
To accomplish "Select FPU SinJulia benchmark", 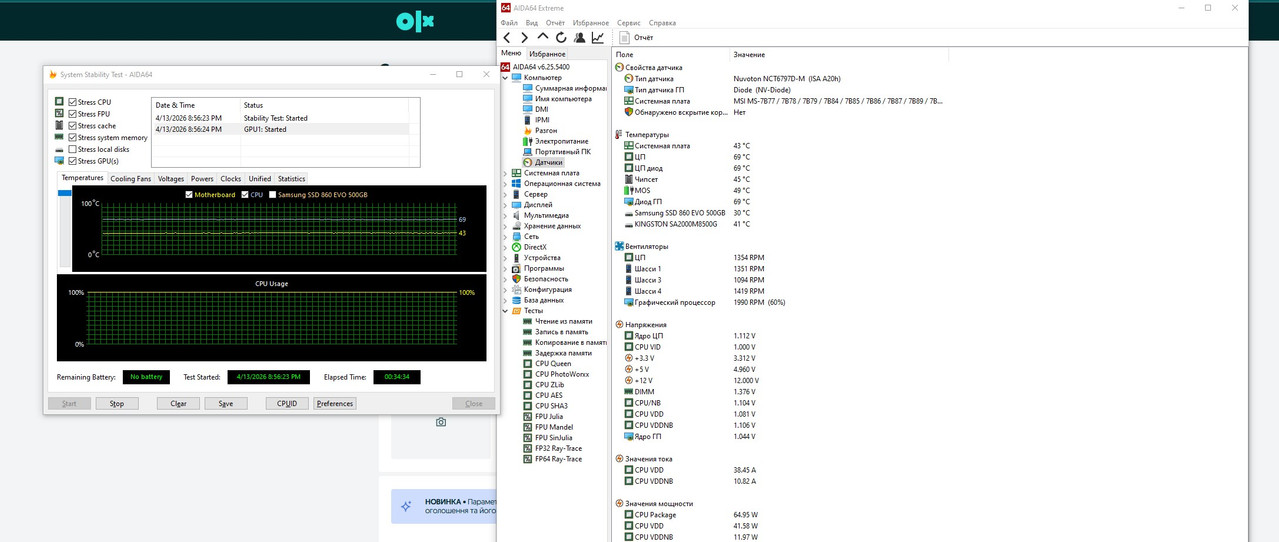I will (555, 437).
